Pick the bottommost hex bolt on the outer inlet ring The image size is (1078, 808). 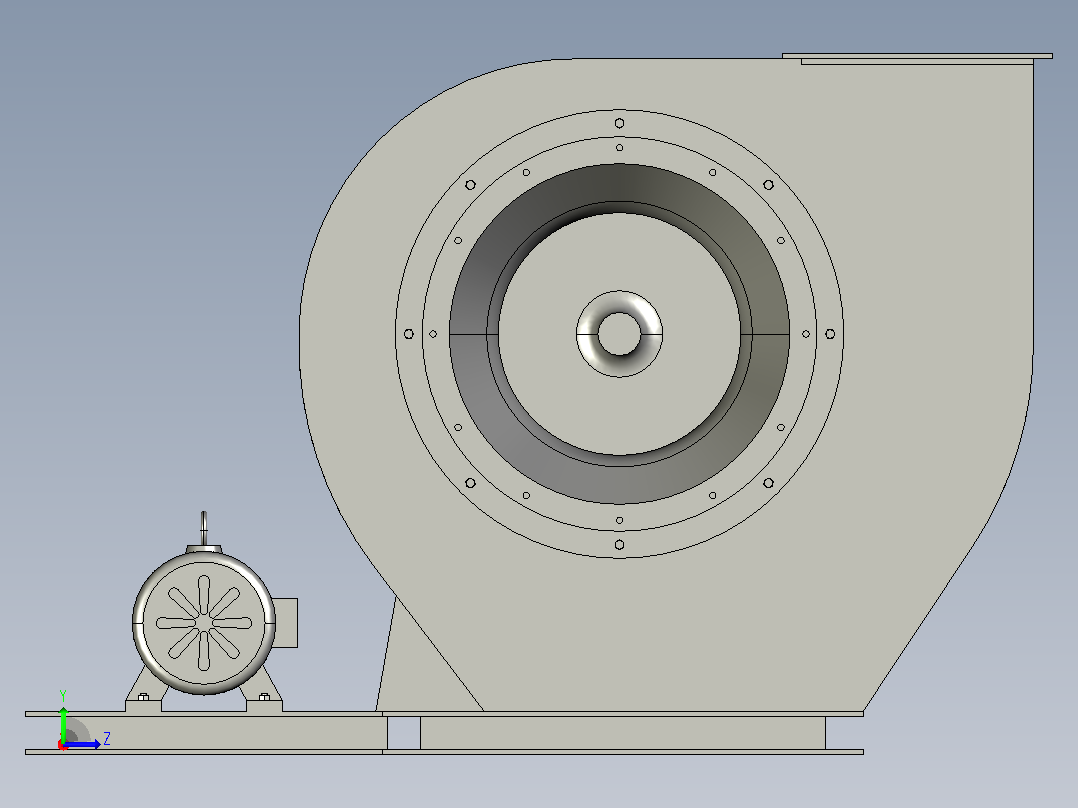click(619, 545)
